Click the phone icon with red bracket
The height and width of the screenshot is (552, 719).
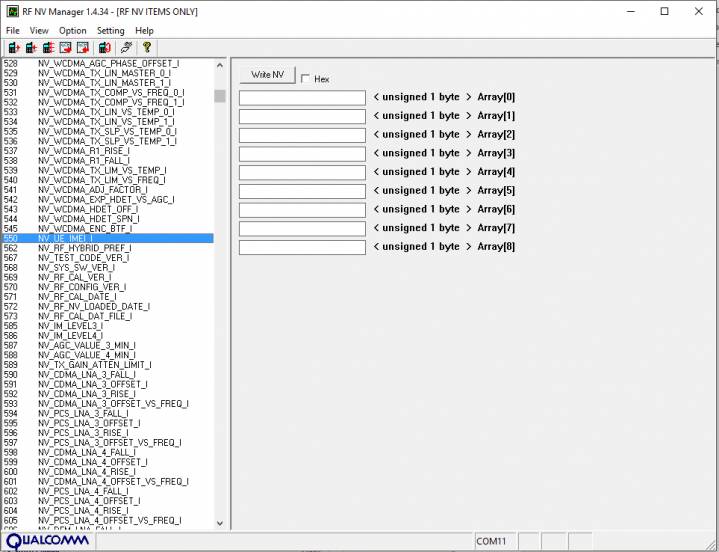click(x=105, y=47)
